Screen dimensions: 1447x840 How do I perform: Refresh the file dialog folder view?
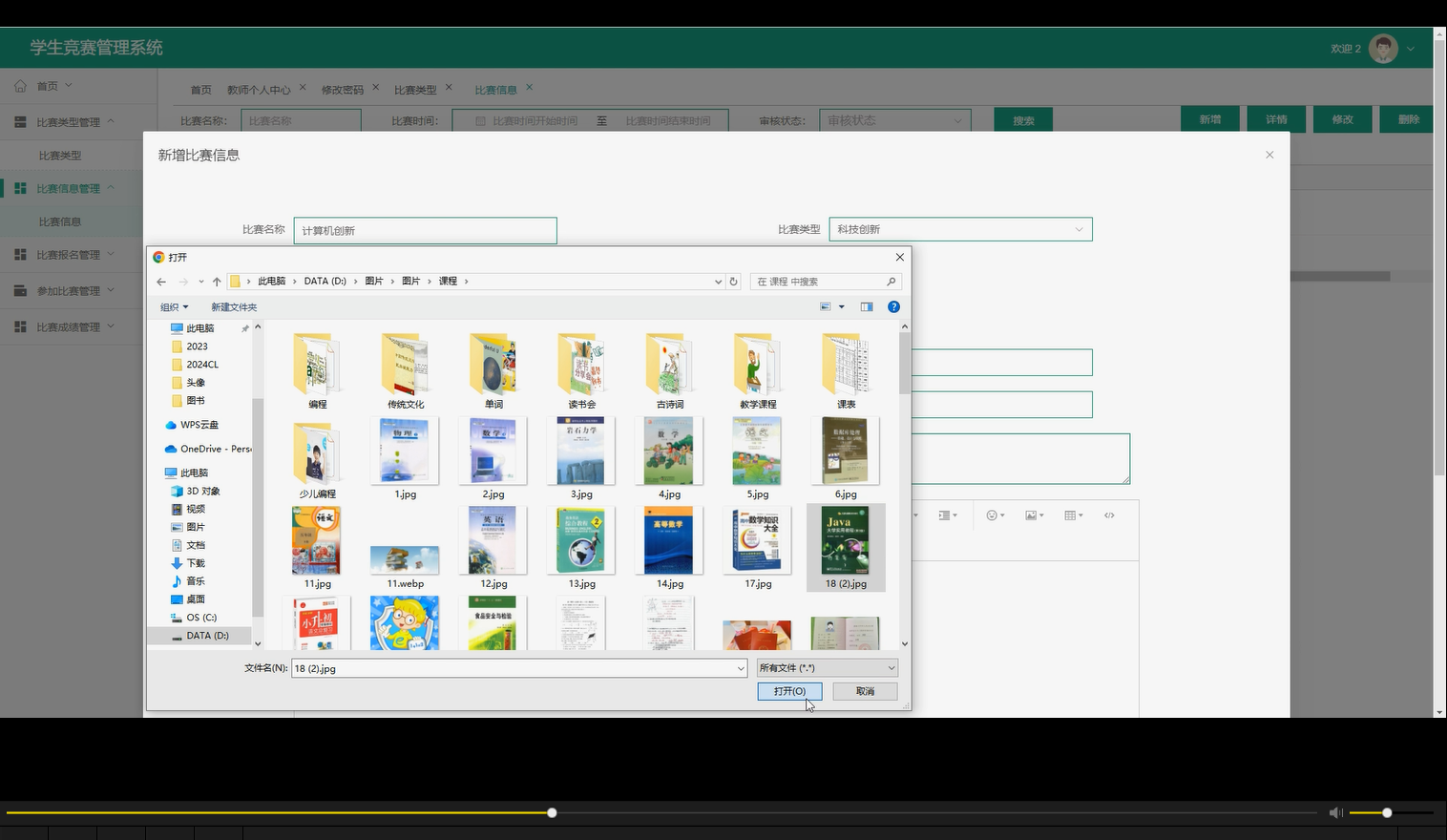(733, 282)
